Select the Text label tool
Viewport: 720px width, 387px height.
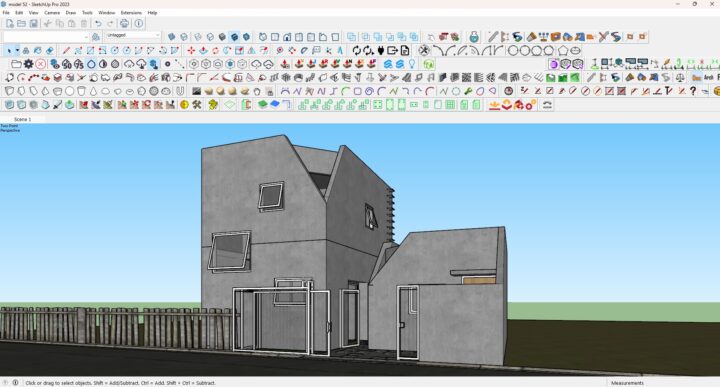point(316,50)
